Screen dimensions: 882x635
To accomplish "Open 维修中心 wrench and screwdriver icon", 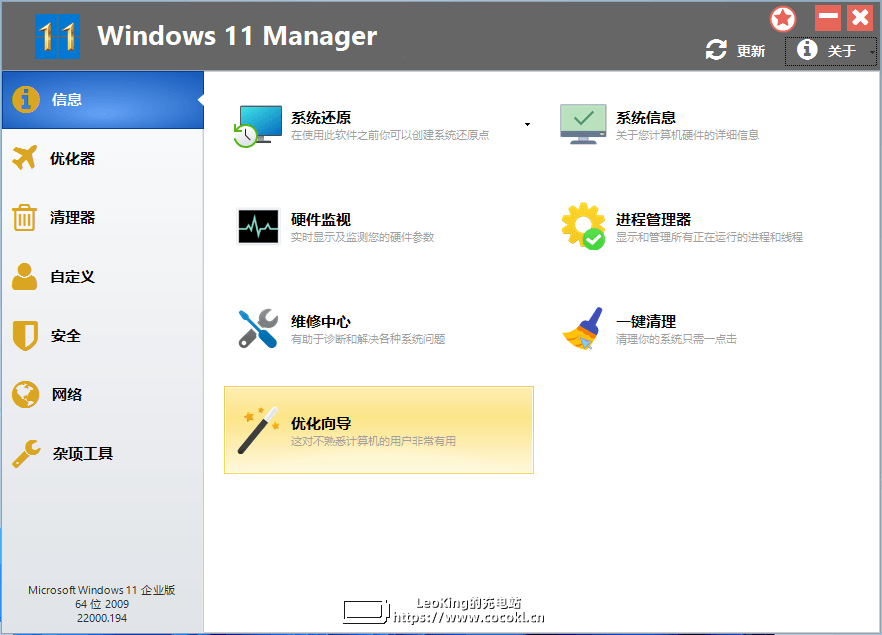I will click(258, 328).
